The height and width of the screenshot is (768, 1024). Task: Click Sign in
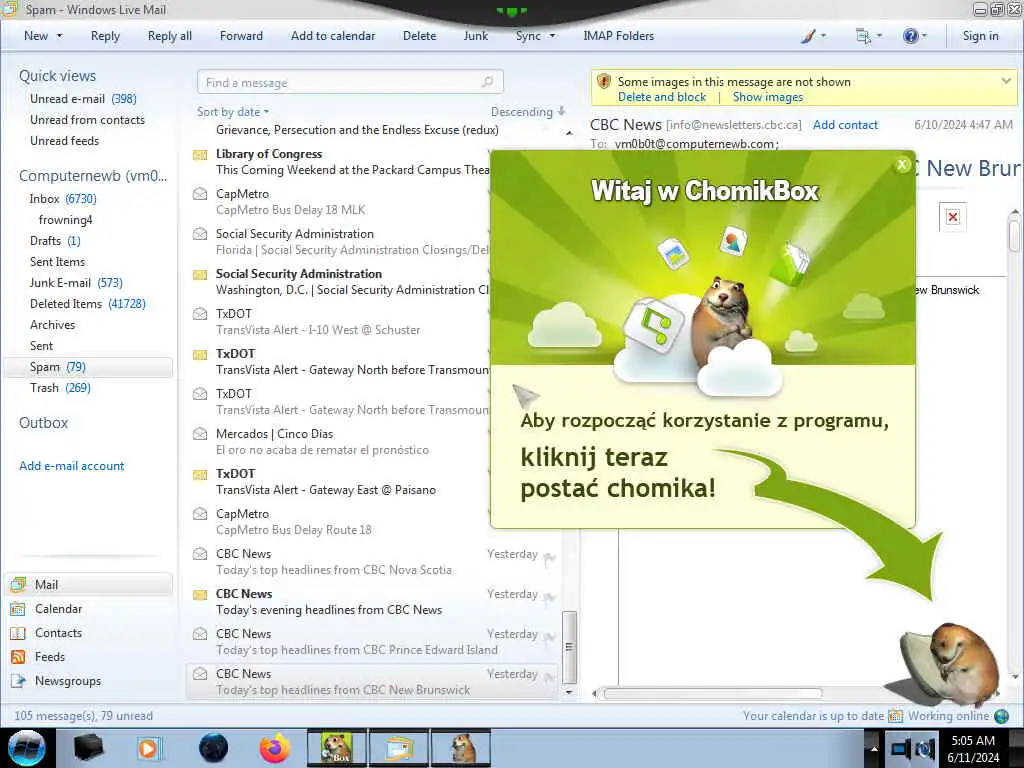980,36
